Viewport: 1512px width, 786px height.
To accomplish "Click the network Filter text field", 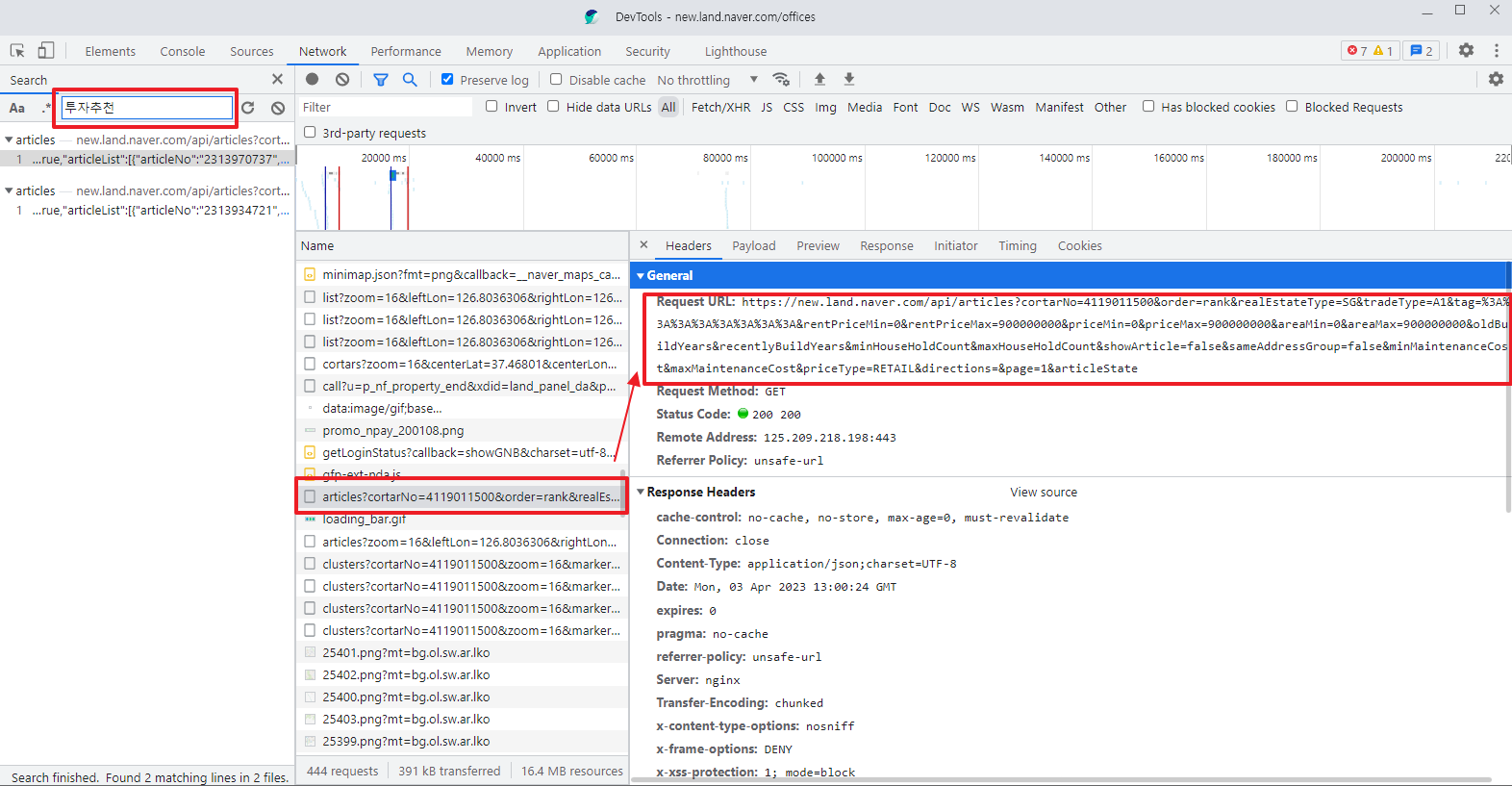I will click(385, 107).
